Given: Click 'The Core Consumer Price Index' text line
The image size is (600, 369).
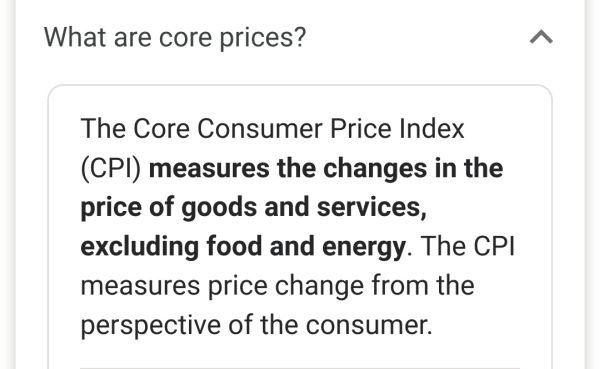Looking at the screenshot, I should click(272, 129).
